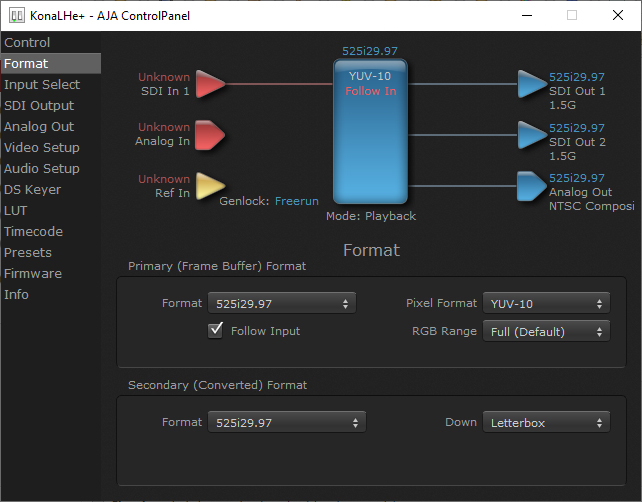Show the Info page
This screenshot has height=502, width=642.
[x=51, y=294]
